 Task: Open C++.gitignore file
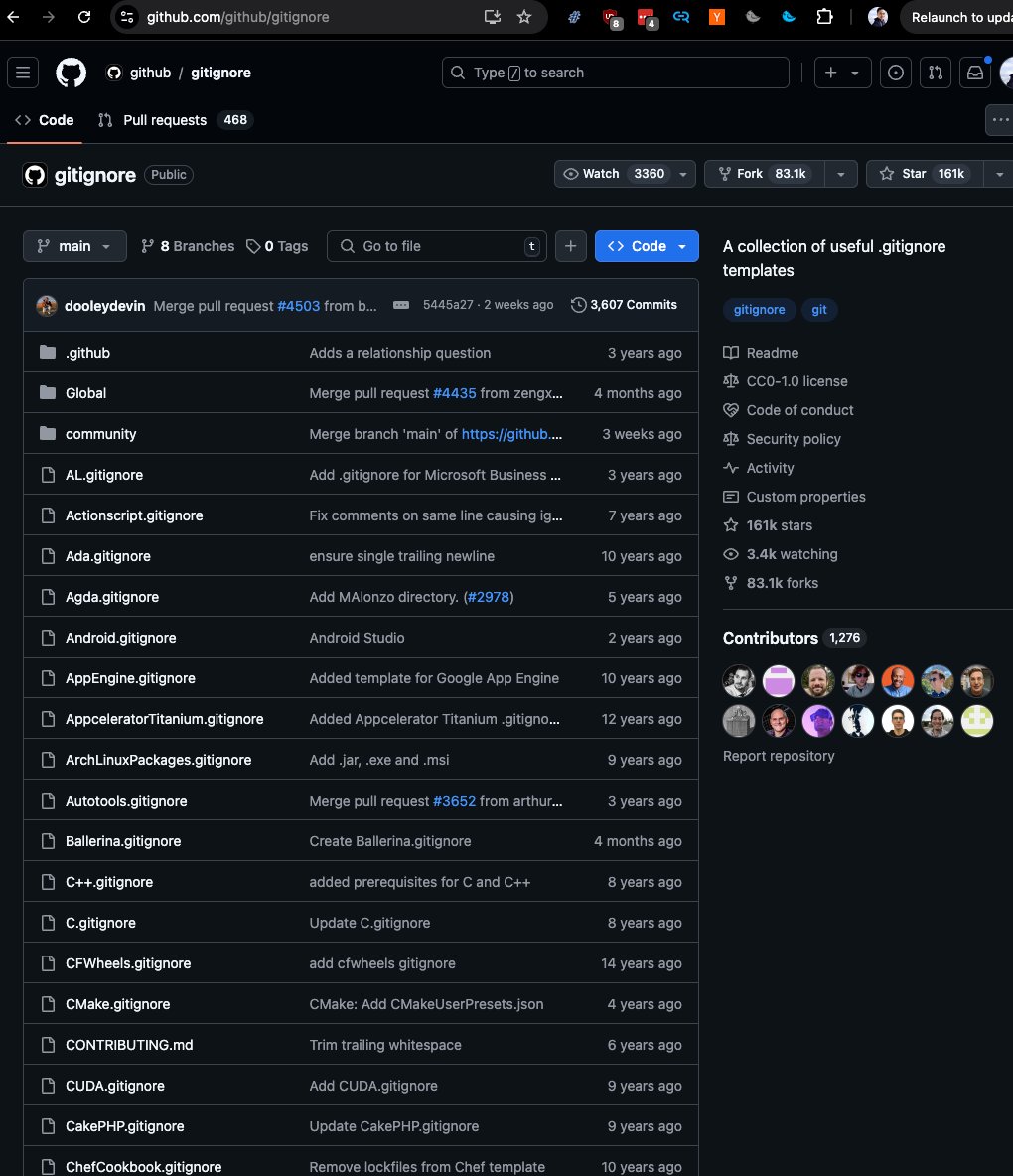click(108, 882)
